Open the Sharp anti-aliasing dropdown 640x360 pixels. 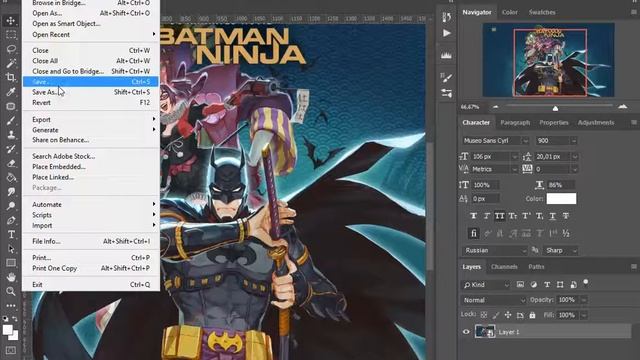(x=561, y=250)
